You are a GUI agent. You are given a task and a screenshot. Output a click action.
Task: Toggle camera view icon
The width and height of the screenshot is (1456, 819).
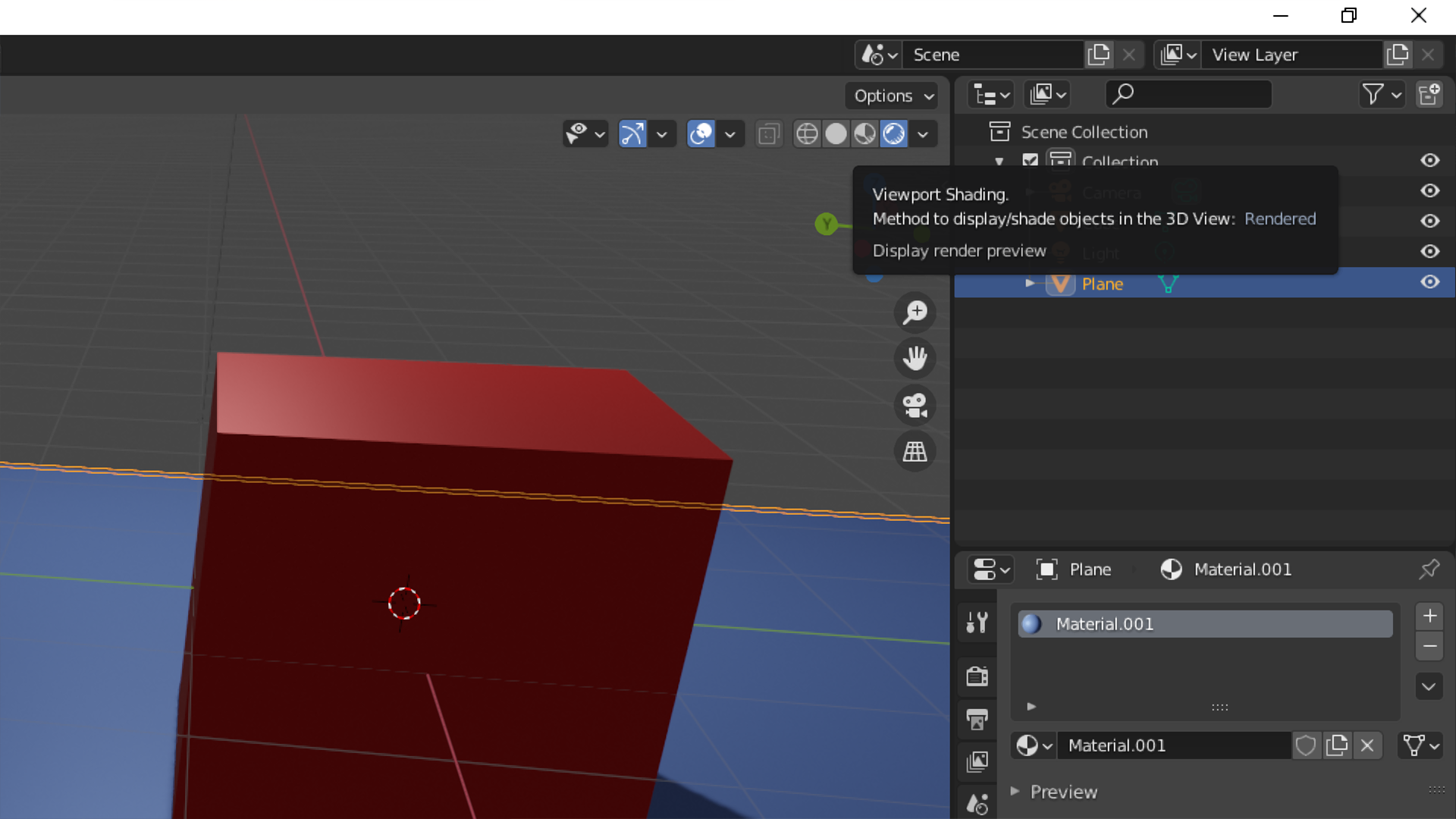915,406
